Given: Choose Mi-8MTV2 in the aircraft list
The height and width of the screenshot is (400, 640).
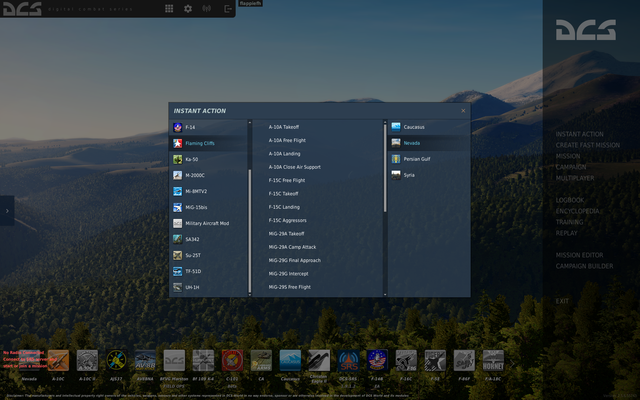Looking at the screenshot, I should (208, 191).
